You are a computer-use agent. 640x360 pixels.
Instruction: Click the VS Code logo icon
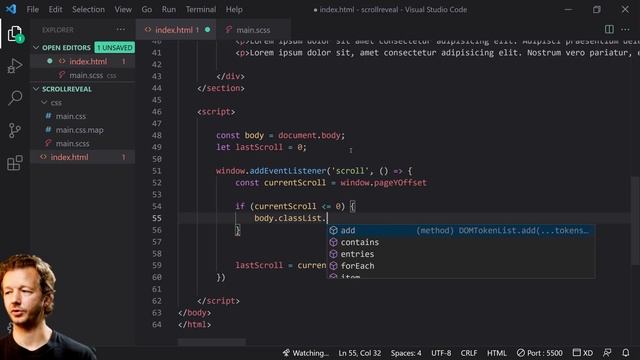point(11,9)
